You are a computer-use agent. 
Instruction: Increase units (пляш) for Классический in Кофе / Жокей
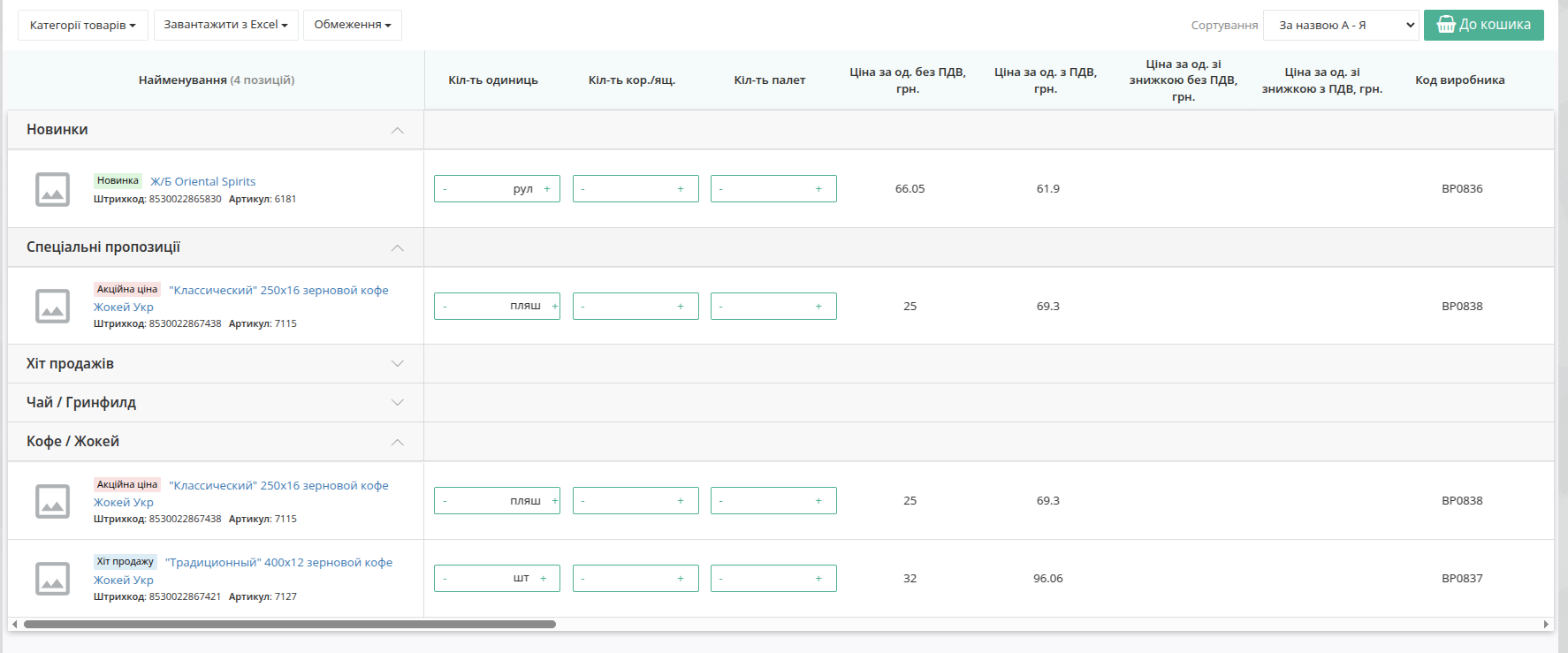point(554,501)
